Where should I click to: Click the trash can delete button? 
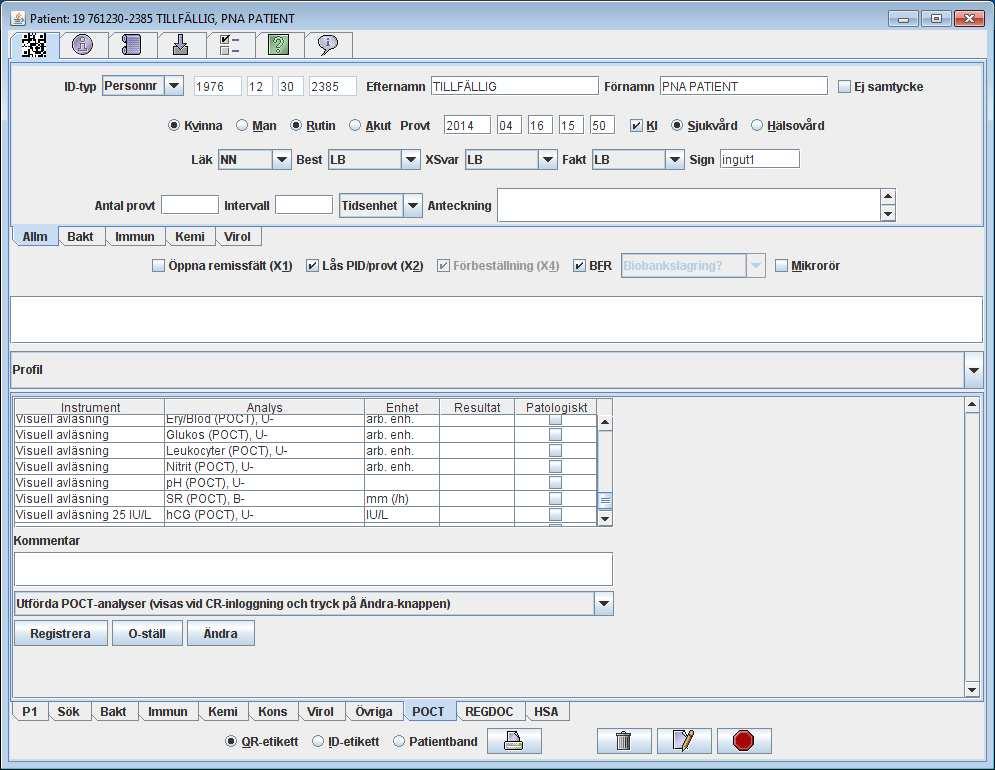pos(624,741)
